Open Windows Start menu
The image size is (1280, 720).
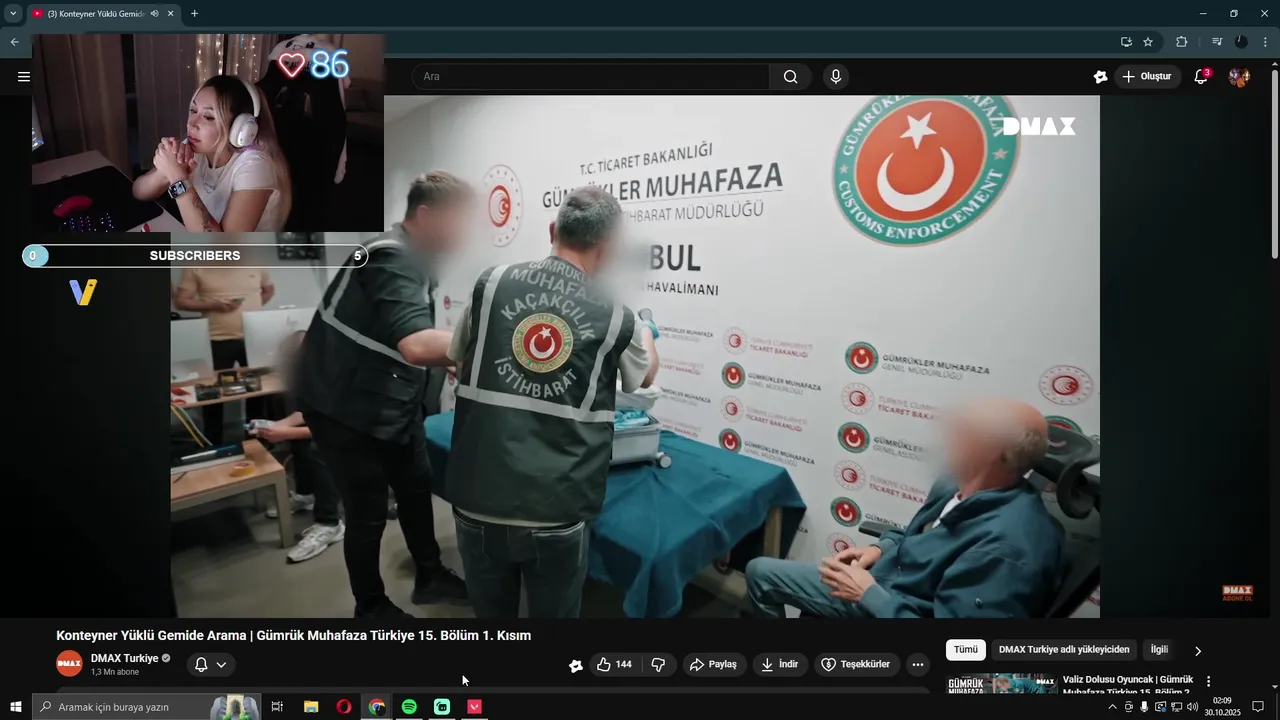[x=15, y=707]
